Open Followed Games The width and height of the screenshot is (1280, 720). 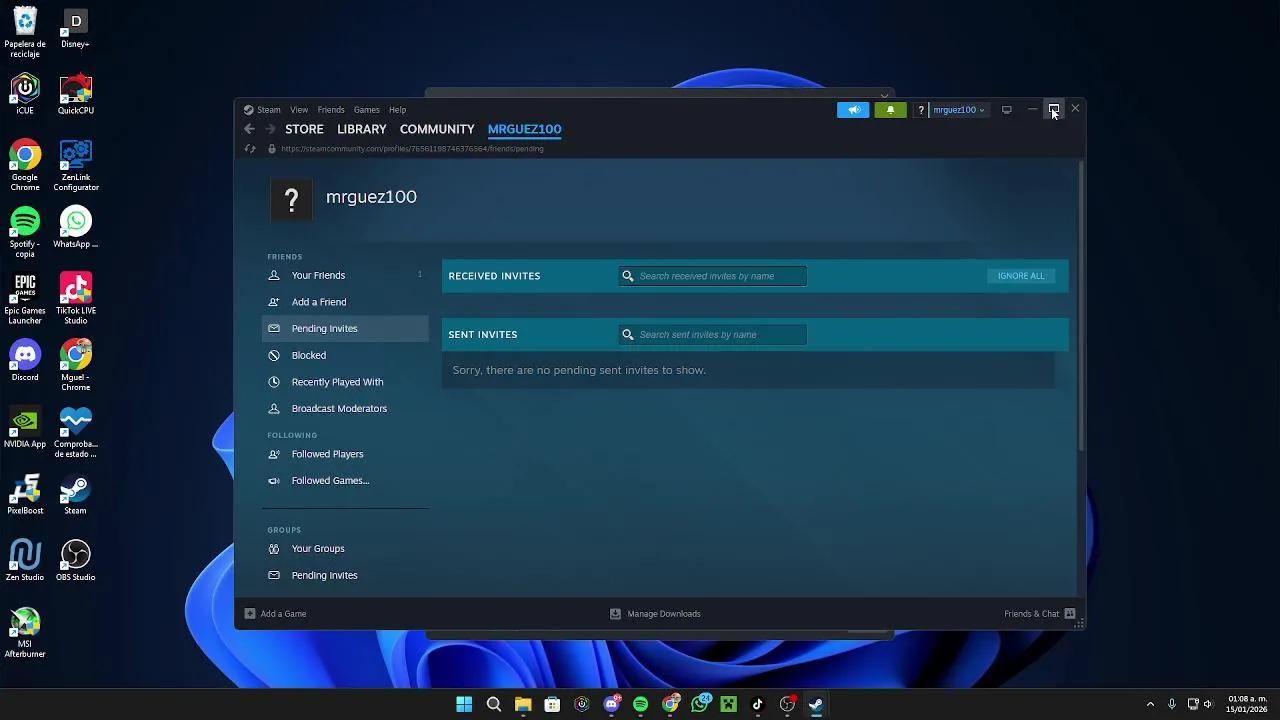(x=345, y=480)
